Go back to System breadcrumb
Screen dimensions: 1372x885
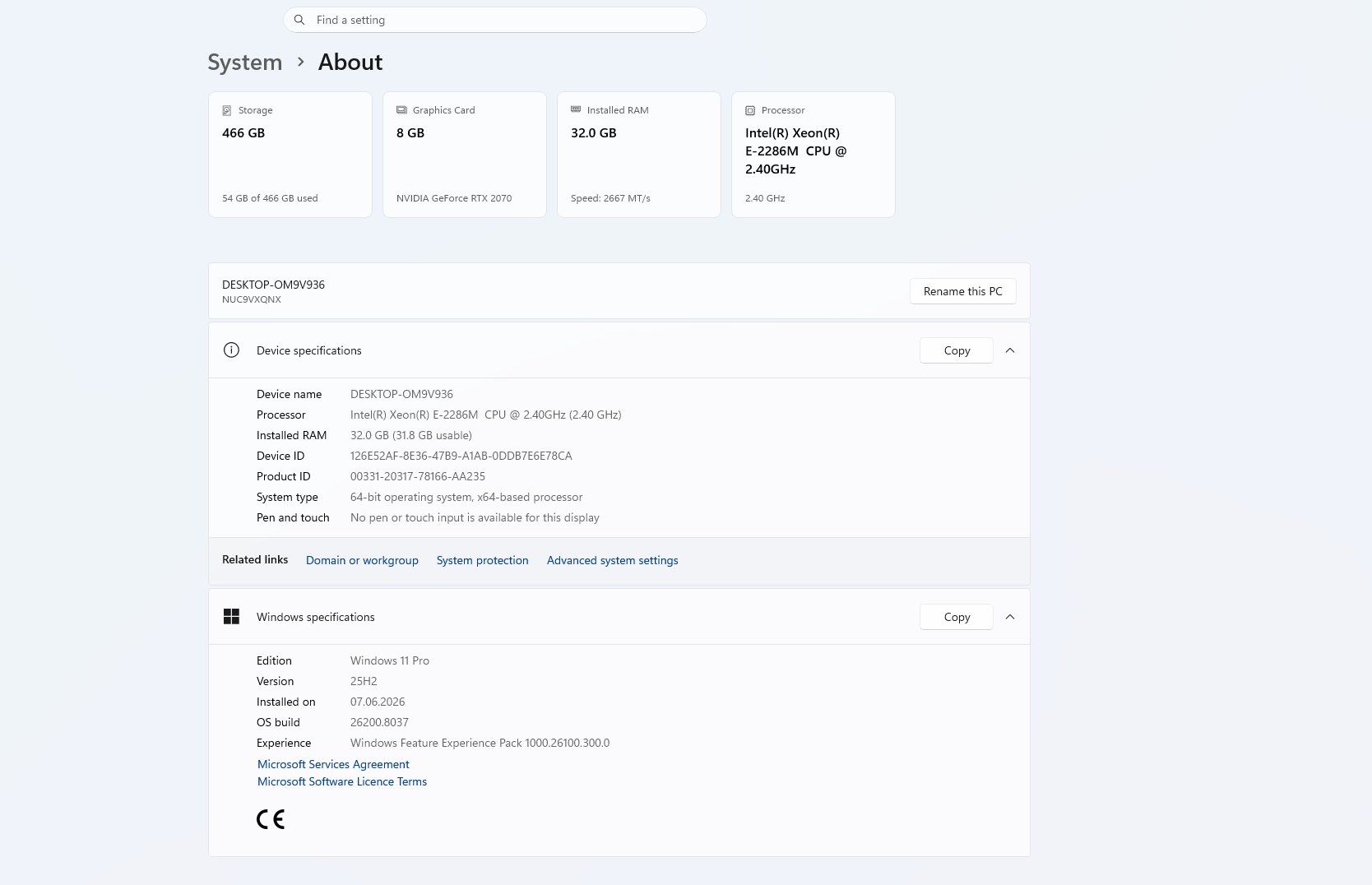[244, 63]
